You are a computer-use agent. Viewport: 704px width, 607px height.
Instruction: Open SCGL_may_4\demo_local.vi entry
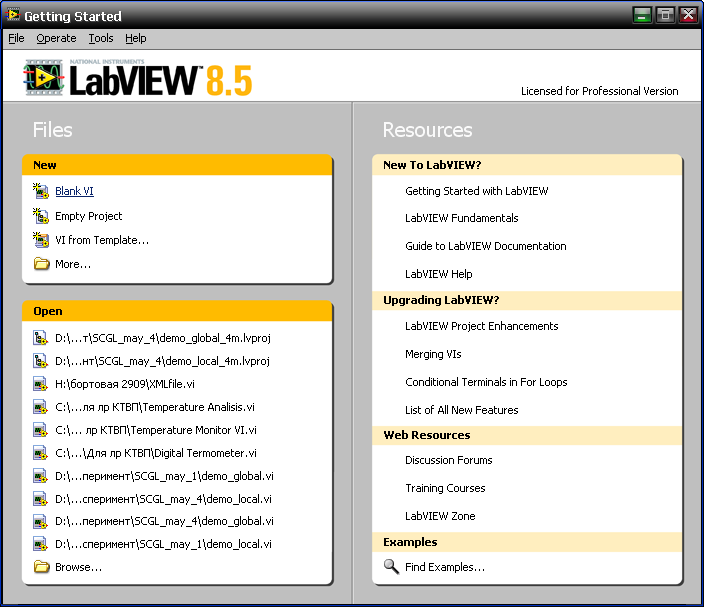(x=163, y=499)
